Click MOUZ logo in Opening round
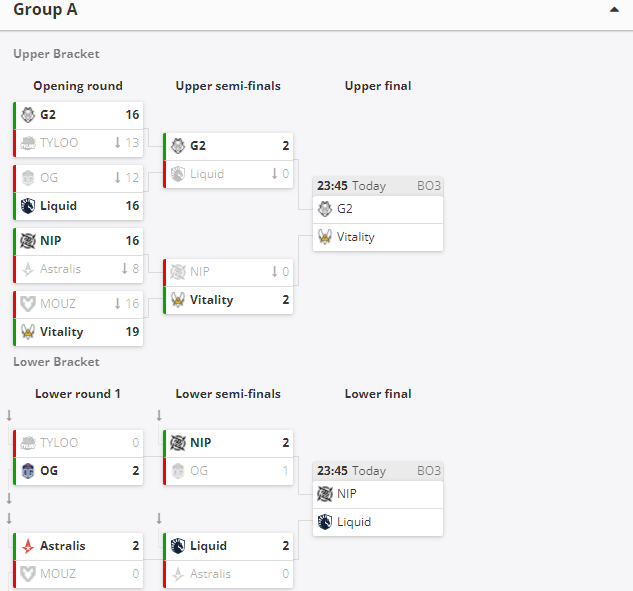 (x=28, y=304)
